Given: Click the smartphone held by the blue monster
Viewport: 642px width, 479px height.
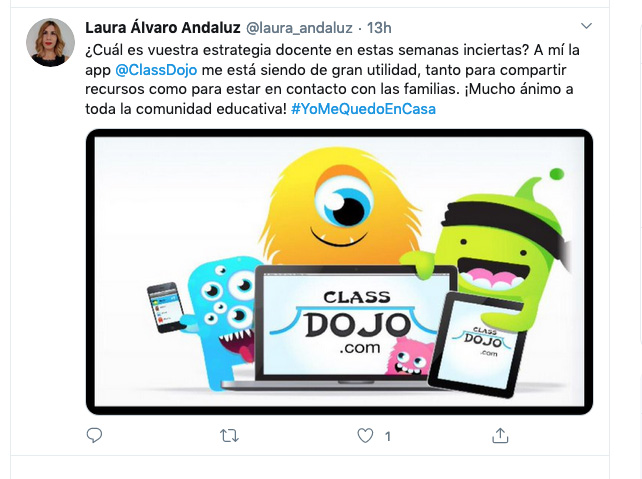Looking at the screenshot, I should [167, 307].
